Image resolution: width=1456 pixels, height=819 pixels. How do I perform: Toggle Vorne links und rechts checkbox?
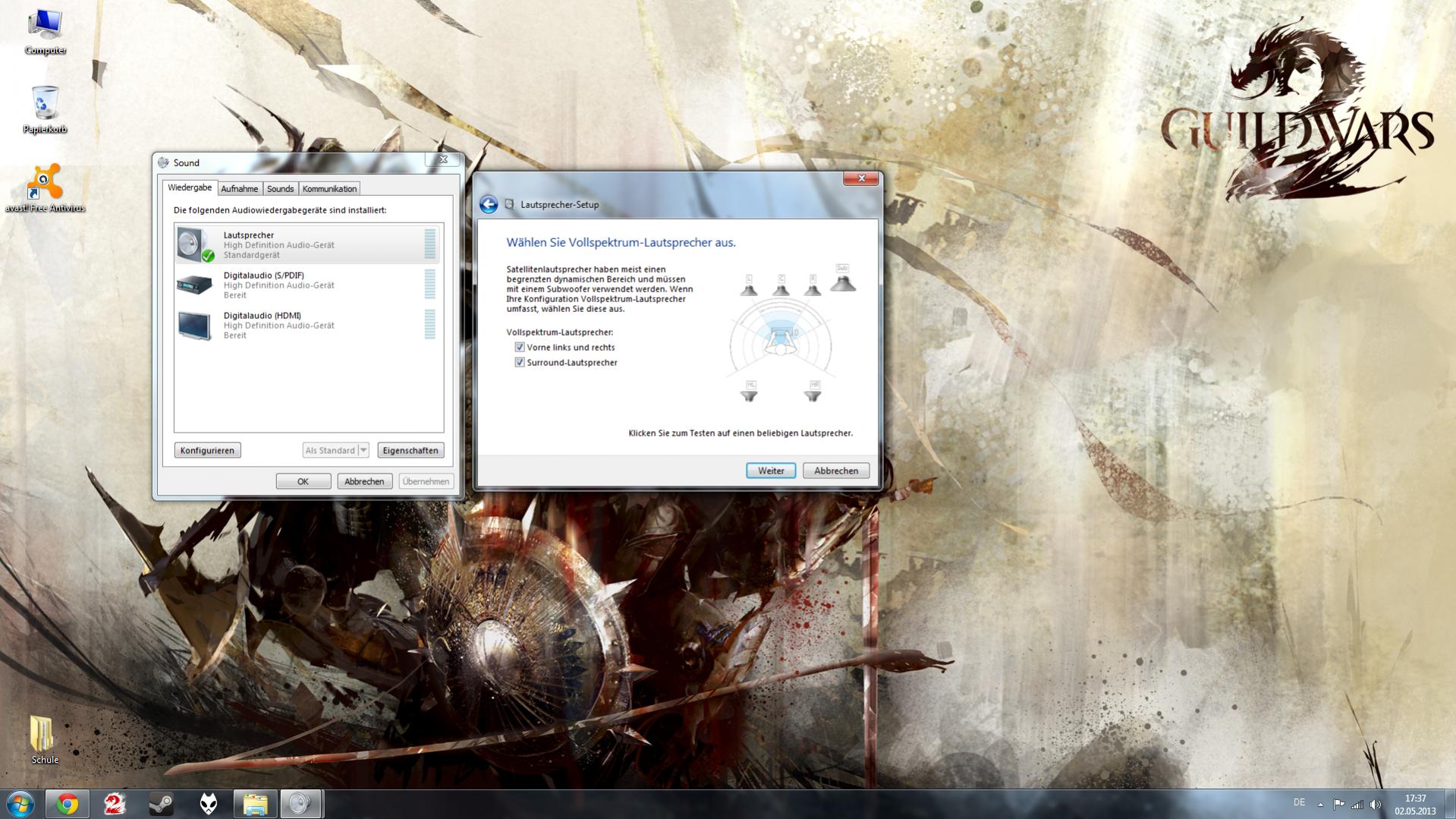pos(520,348)
